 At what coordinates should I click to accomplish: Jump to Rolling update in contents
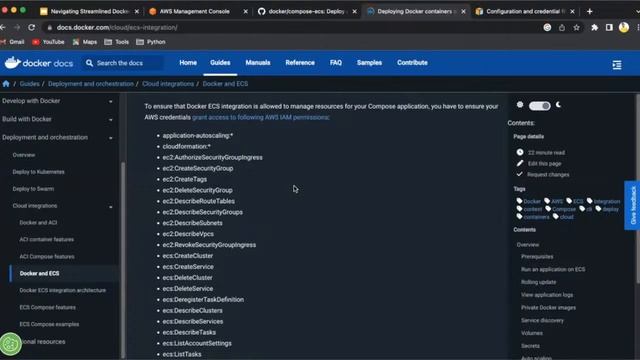pyautogui.click(x=538, y=282)
